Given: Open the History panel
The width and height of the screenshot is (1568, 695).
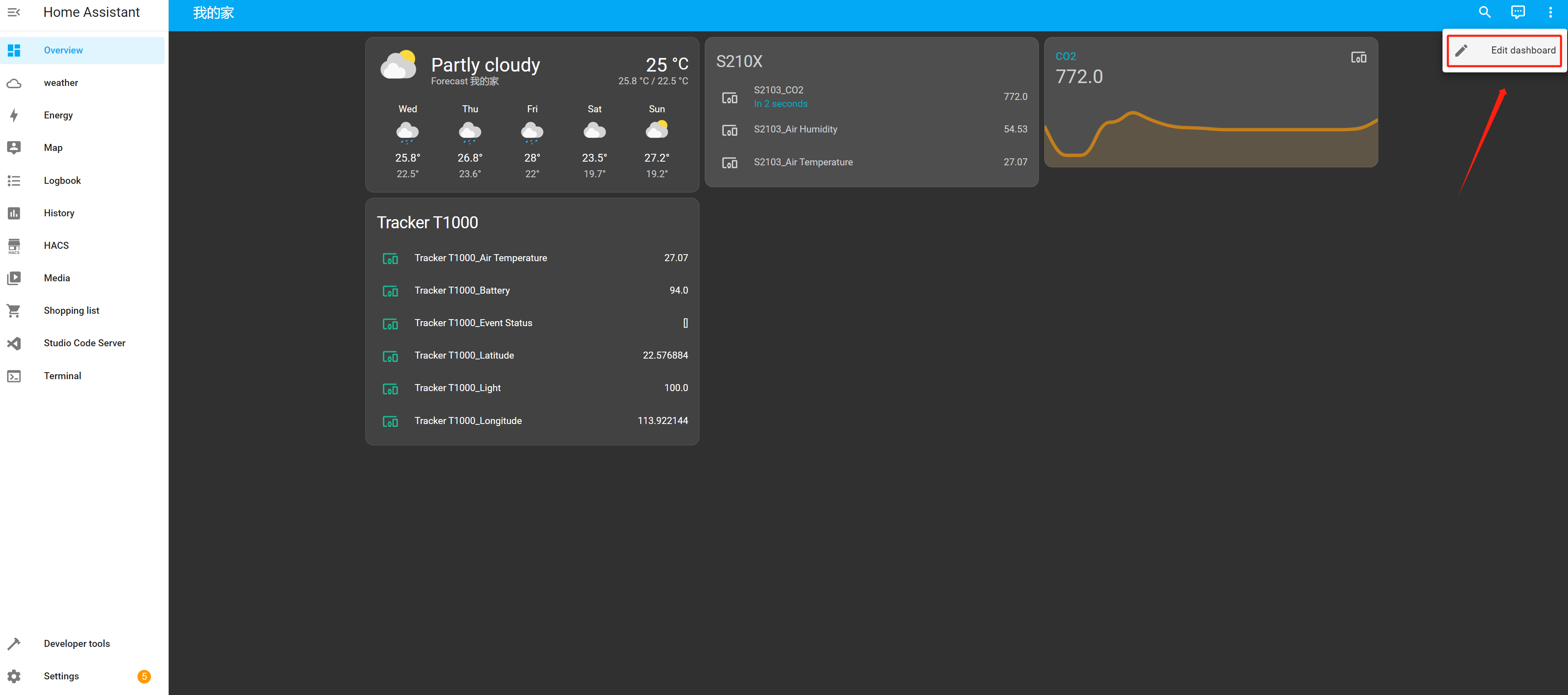Looking at the screenshot, I should tap(83, 213).
